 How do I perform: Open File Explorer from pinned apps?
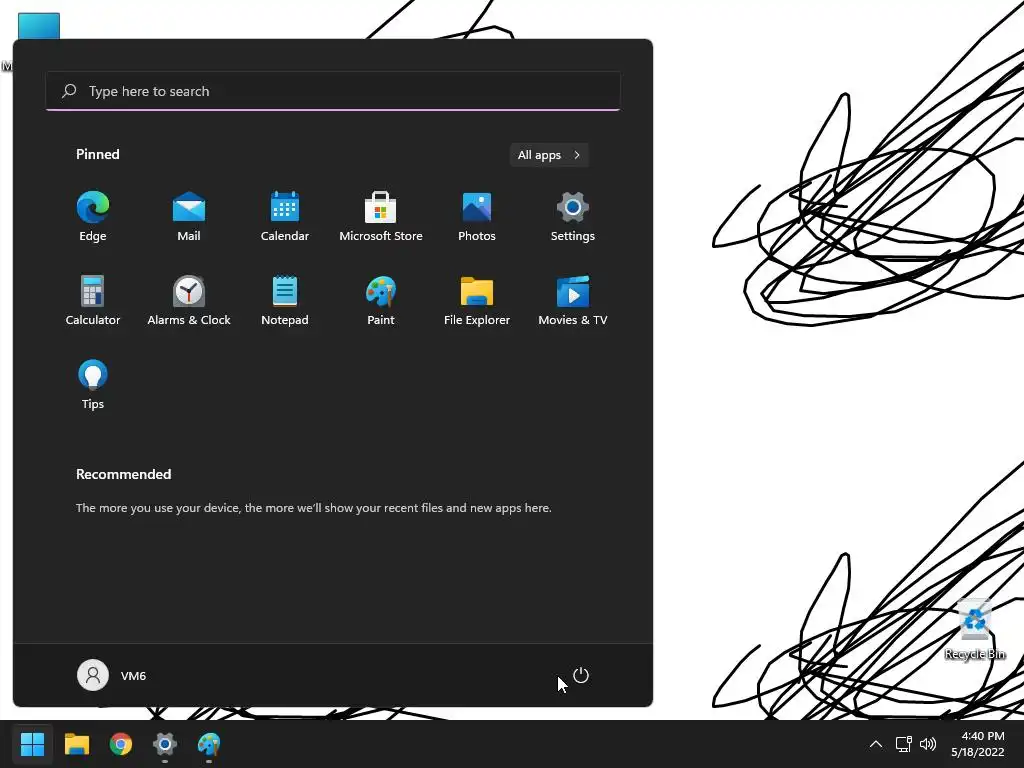coord(477,300)
